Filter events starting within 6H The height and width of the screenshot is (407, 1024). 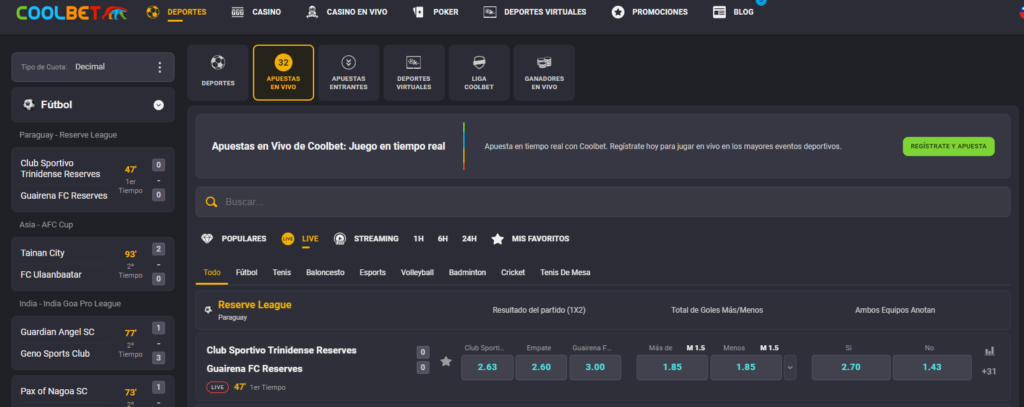443,239
